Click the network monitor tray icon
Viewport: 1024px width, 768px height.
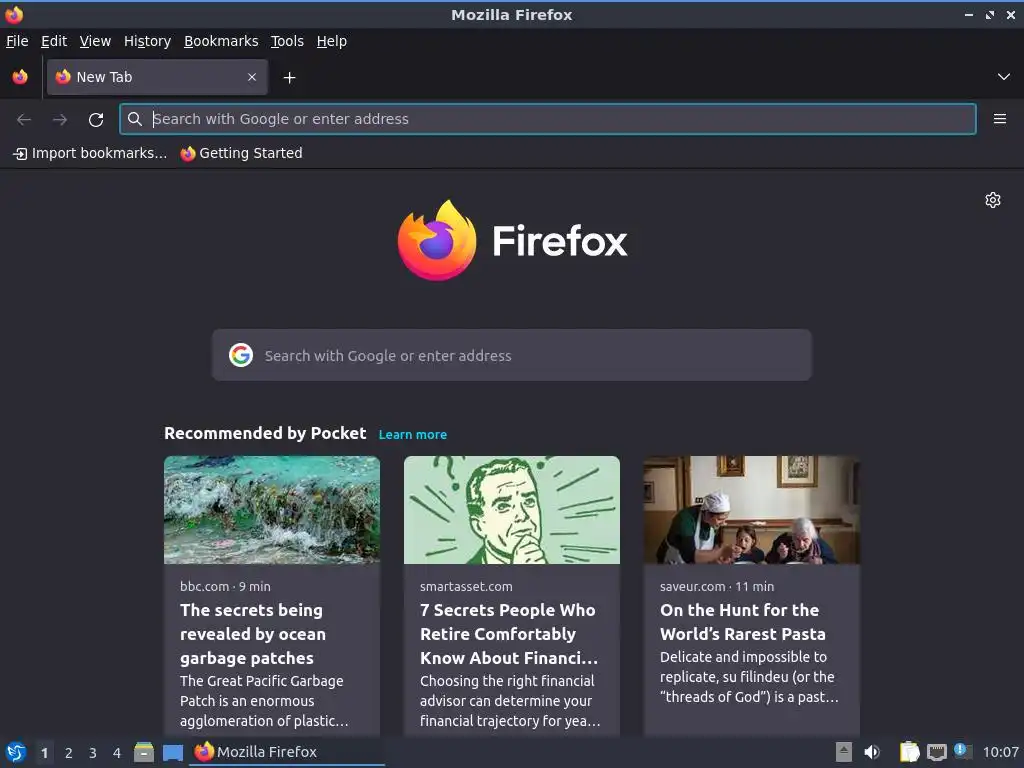click(936, 752)
